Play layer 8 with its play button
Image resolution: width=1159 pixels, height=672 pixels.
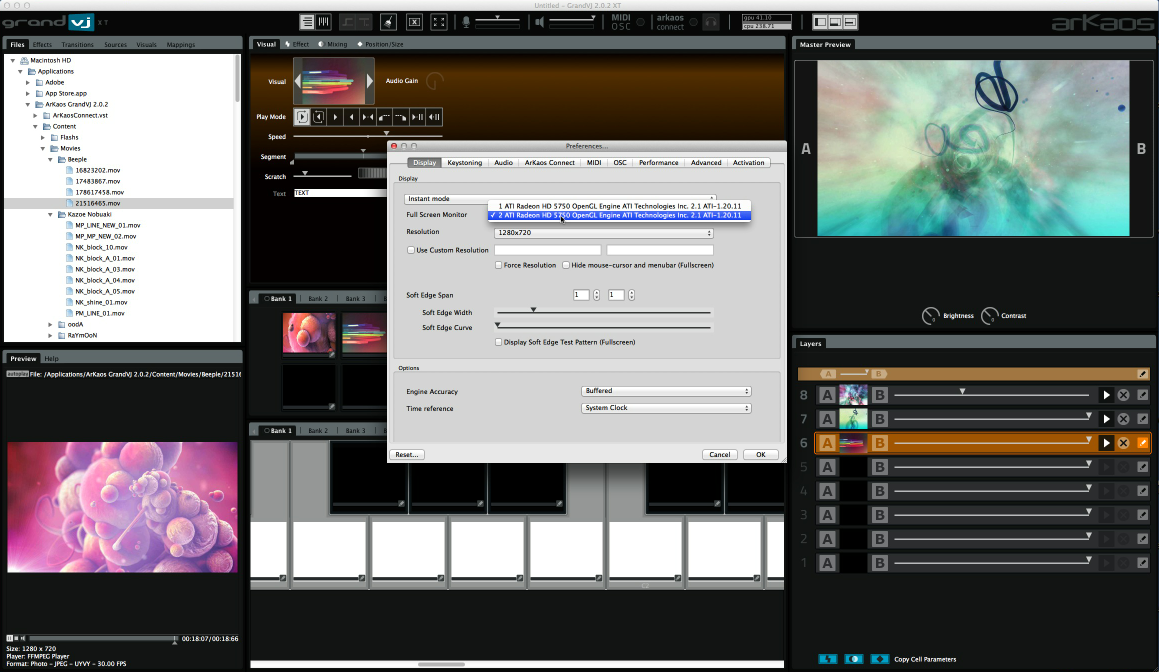(x=1107, y=396)
